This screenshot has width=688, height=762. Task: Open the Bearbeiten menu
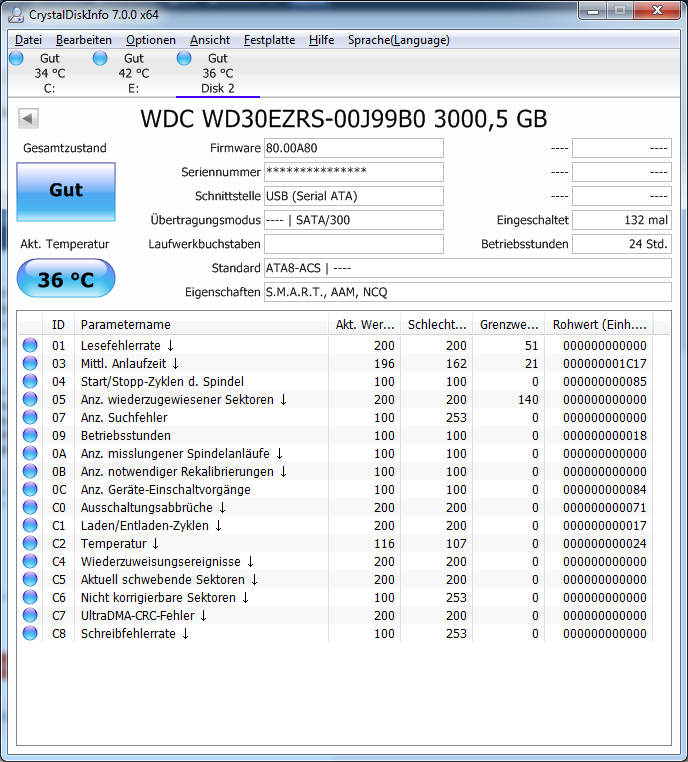pos(84,40)
